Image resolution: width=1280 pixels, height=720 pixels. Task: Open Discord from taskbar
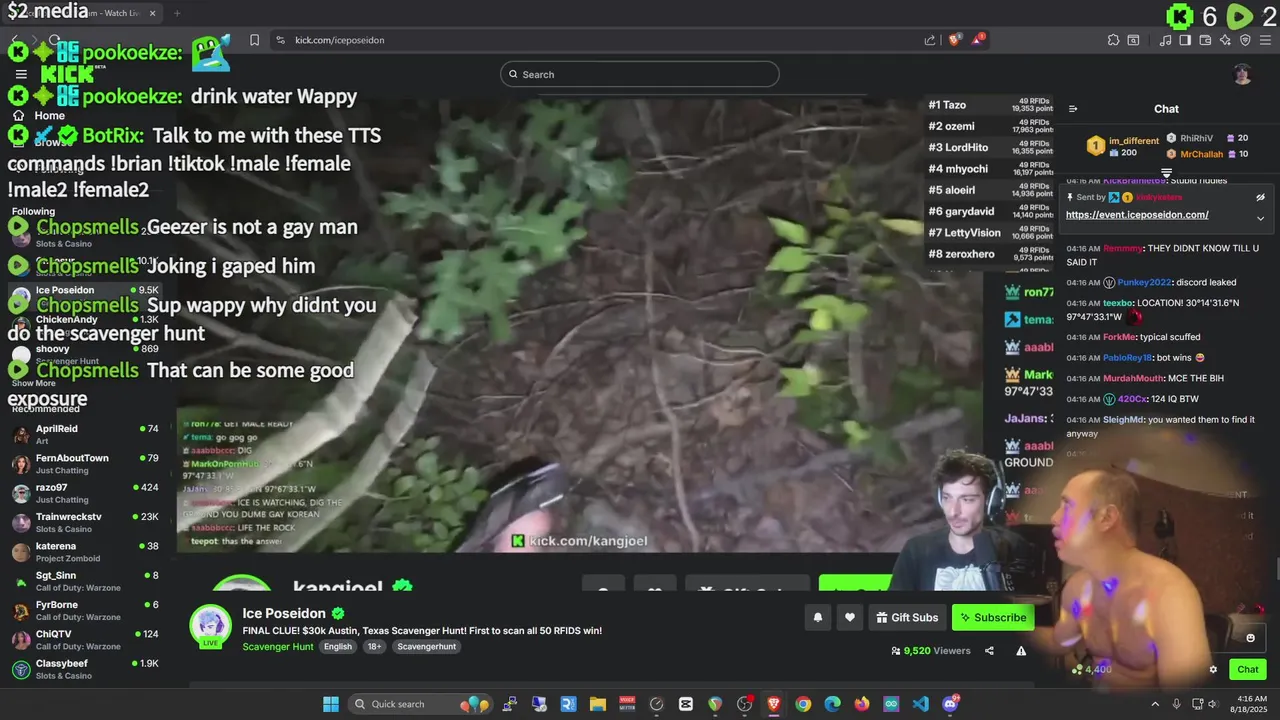point(950,704)
